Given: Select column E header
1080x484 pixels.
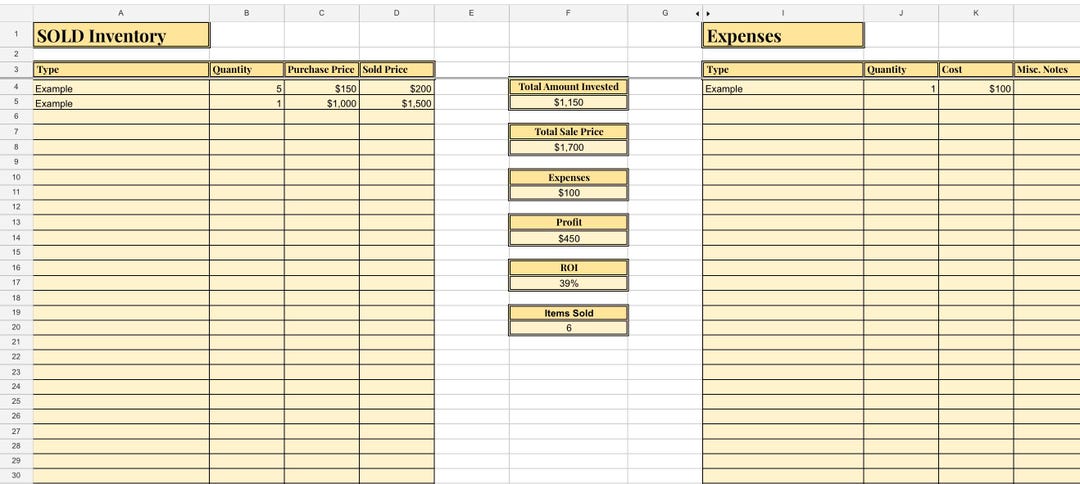Looking at the screenshot, I should [472, 13].
